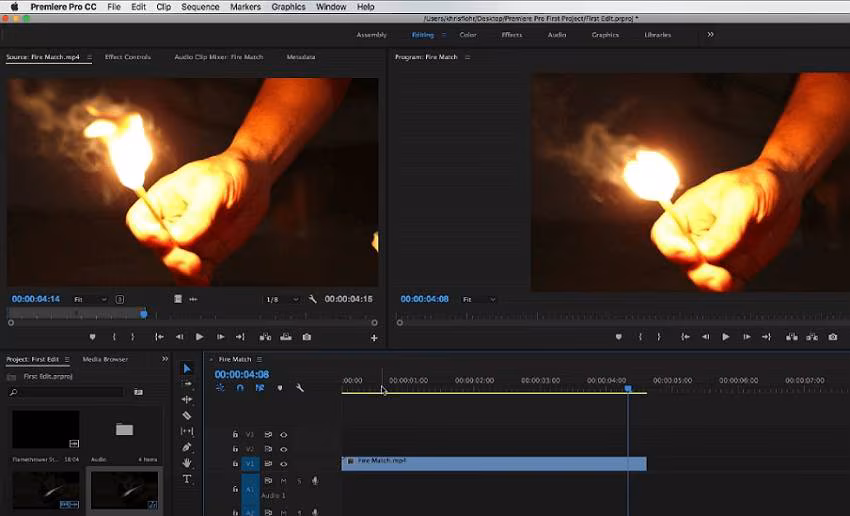850x516 pixels.
Task: Mark In point in Source monitor
Action: point(114,337)
